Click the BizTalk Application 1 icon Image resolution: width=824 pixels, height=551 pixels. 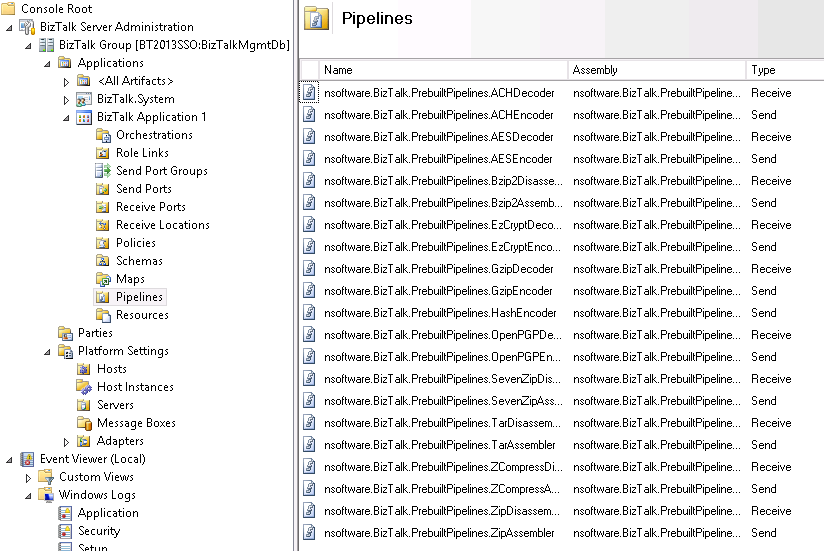click(84, 117)
